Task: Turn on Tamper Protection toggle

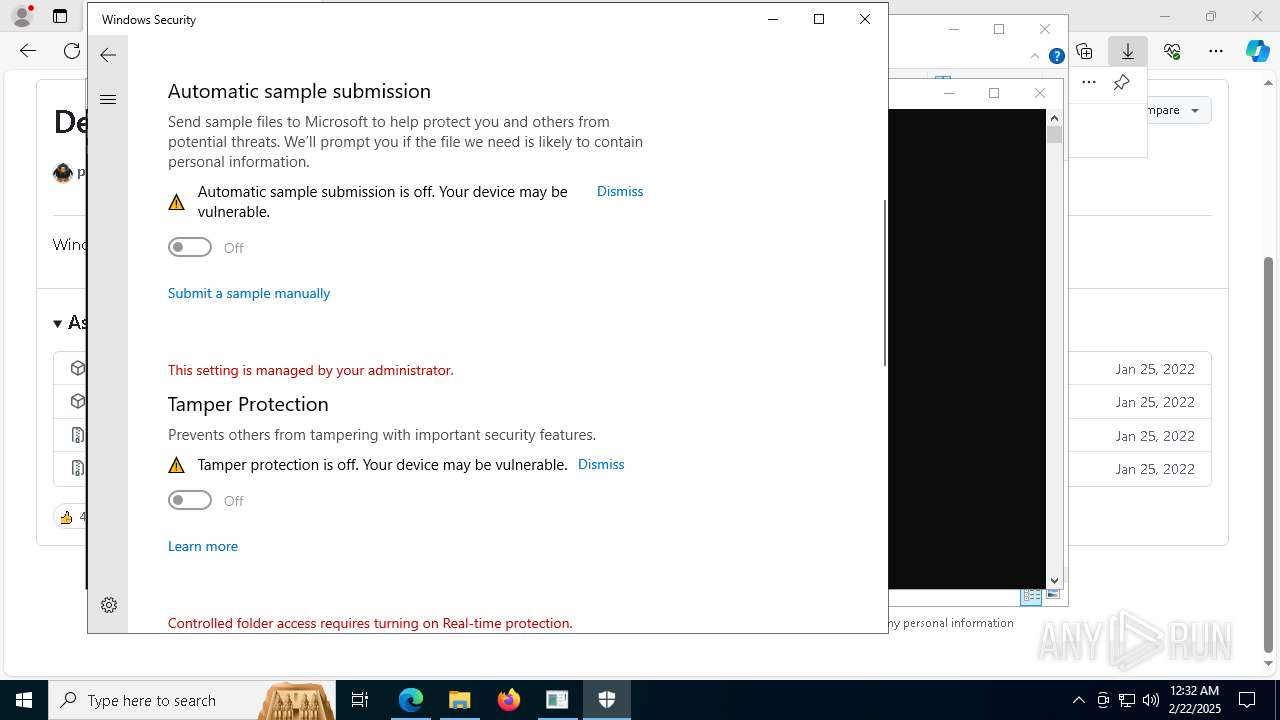Action: click(x=190, y=500)
